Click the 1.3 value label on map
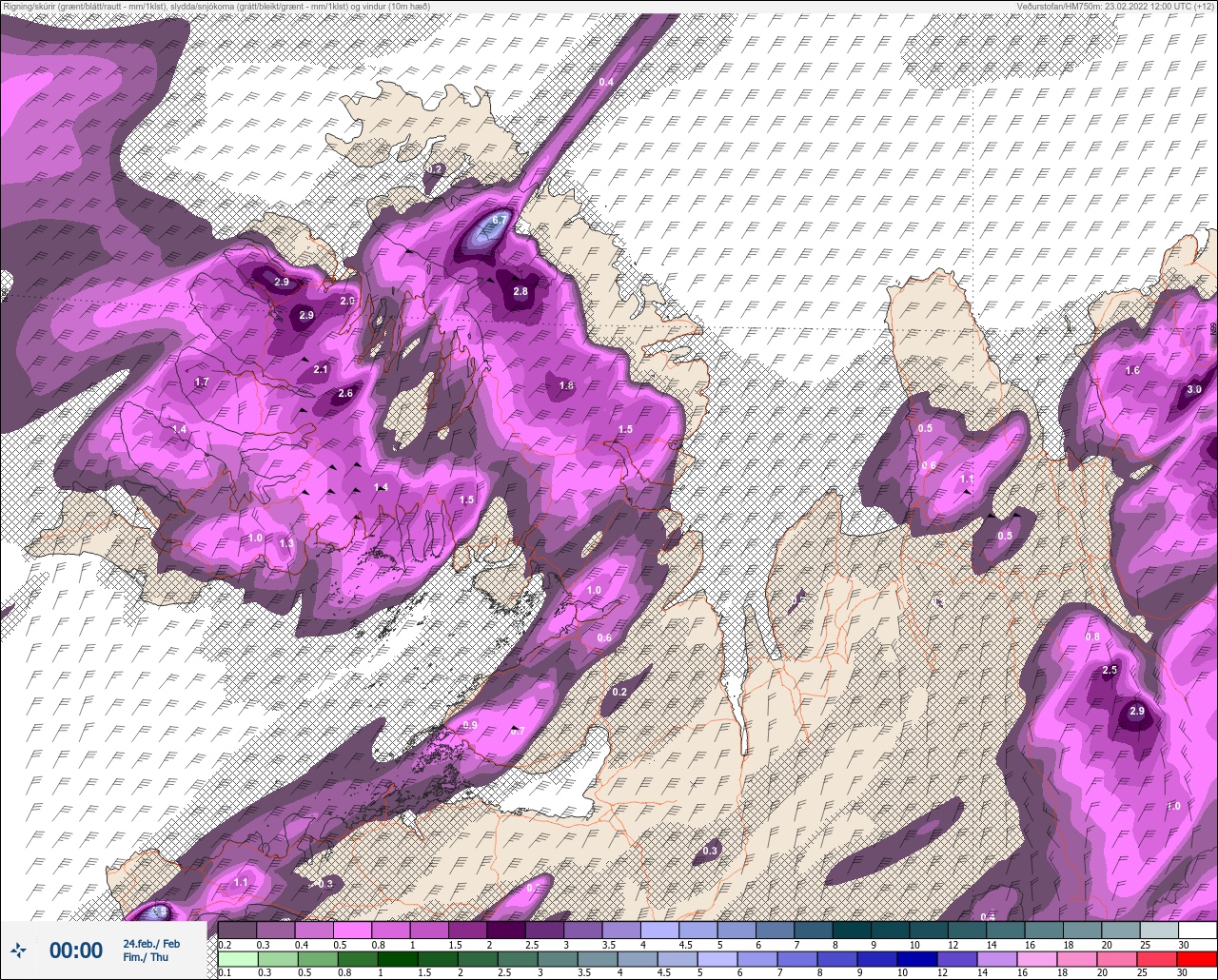Screen dimensions: 1218x980 (286, 543)
